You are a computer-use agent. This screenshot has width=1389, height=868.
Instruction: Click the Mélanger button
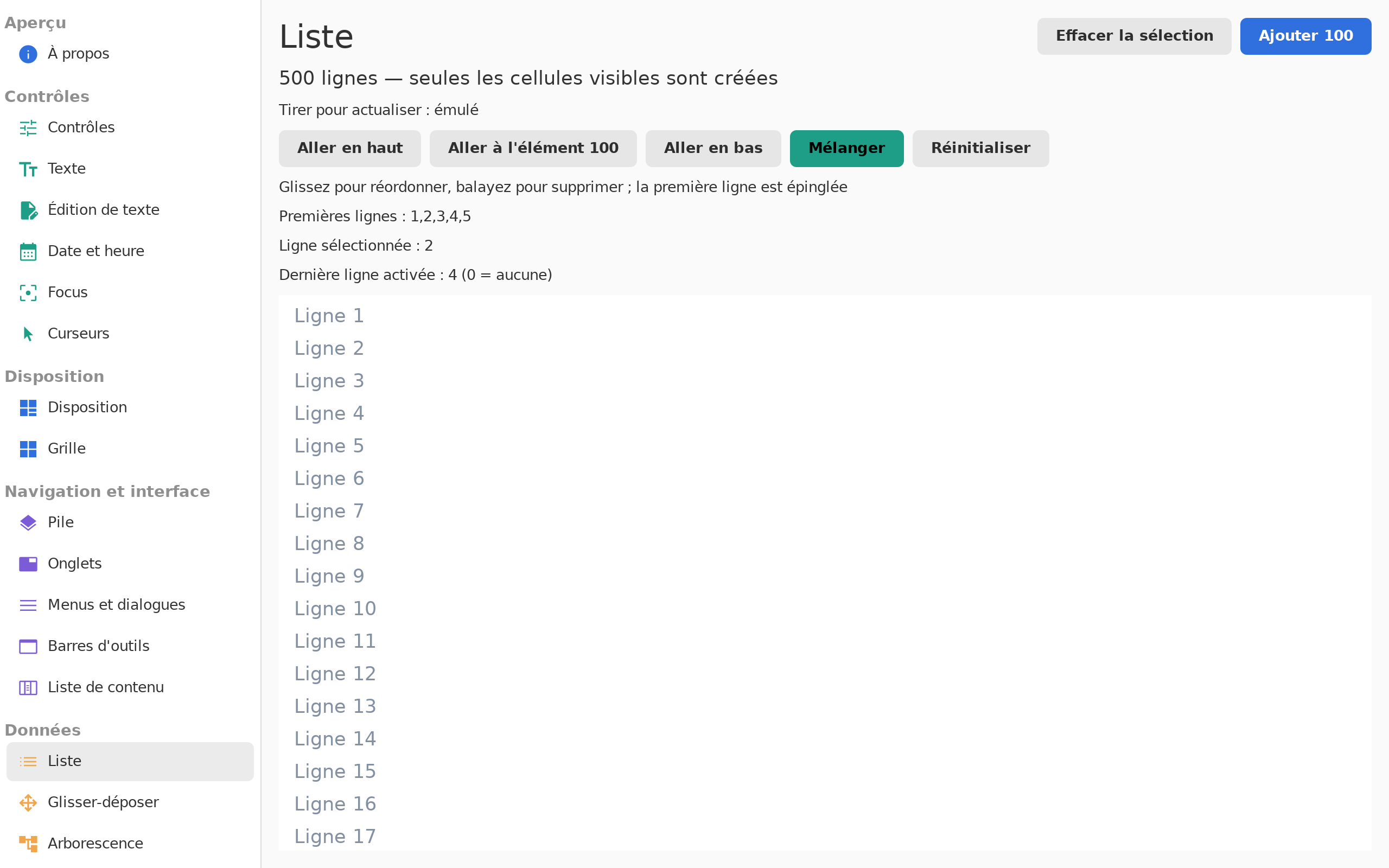(x=846, y=149)
